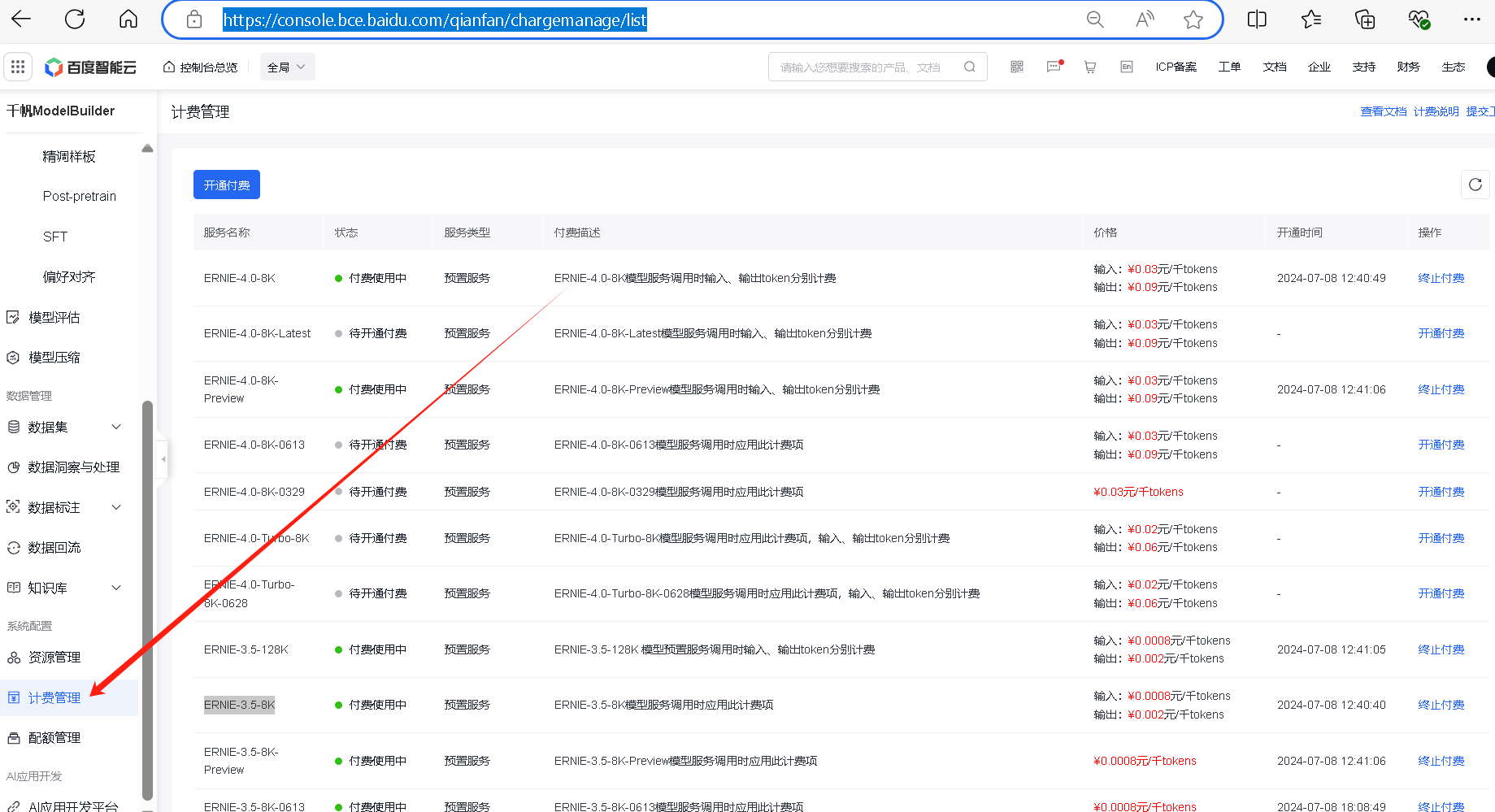Click the browser address bar URL

(435, 20)
